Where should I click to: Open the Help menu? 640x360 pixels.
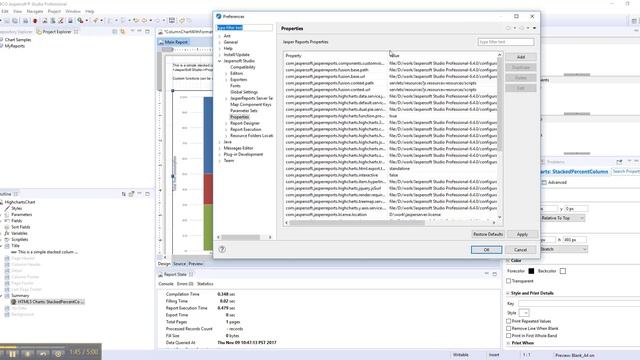tap(90, 11)
